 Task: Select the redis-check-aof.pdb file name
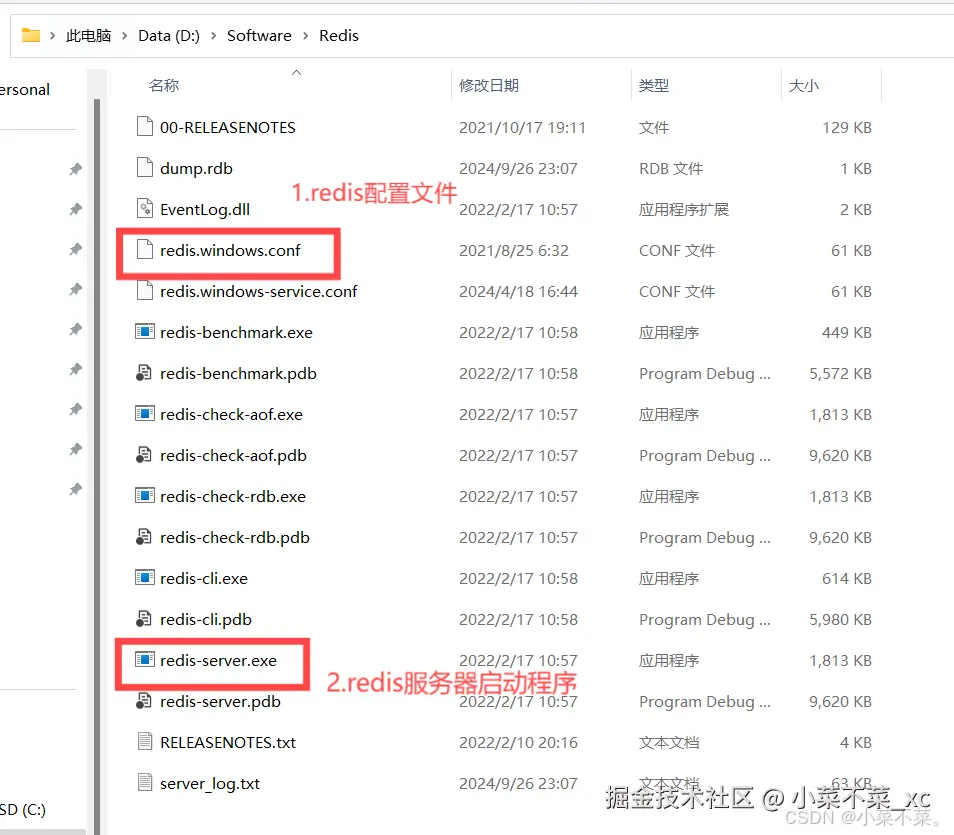click(233, 455)
